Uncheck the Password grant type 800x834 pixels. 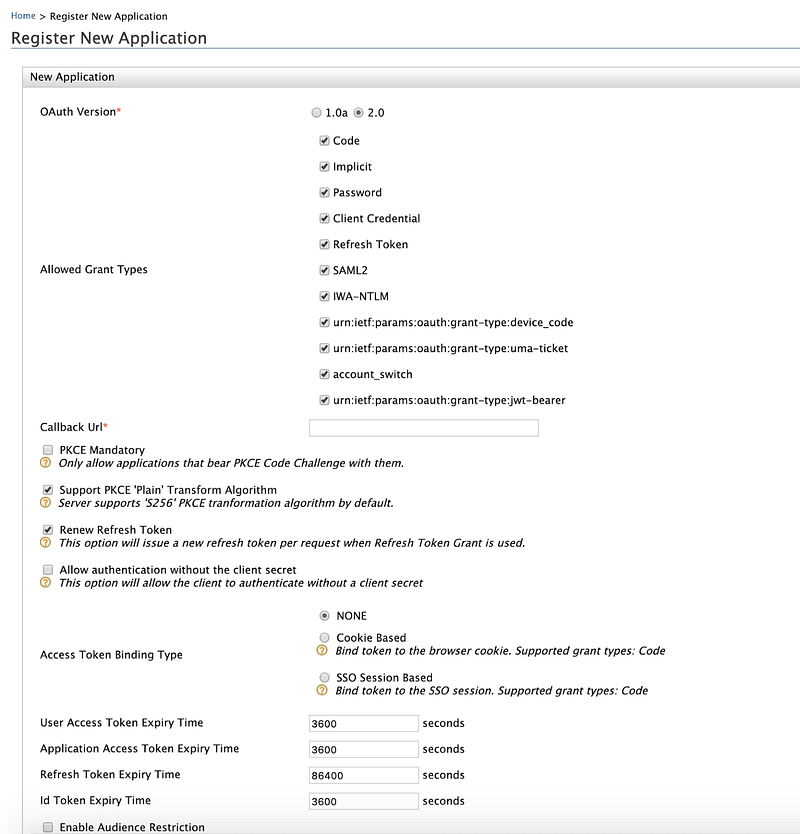pos(324,193)
